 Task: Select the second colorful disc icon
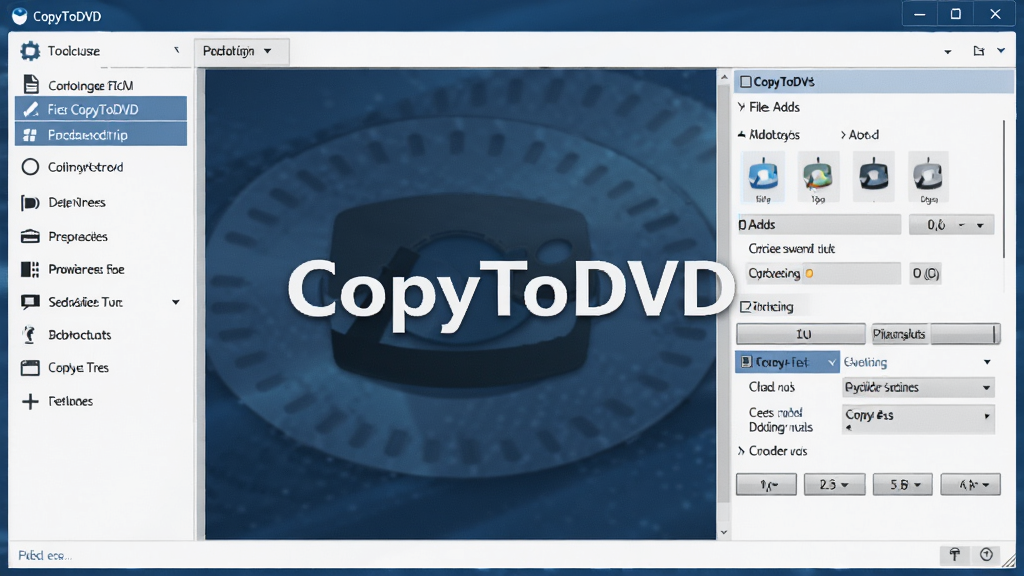(818, 177)
